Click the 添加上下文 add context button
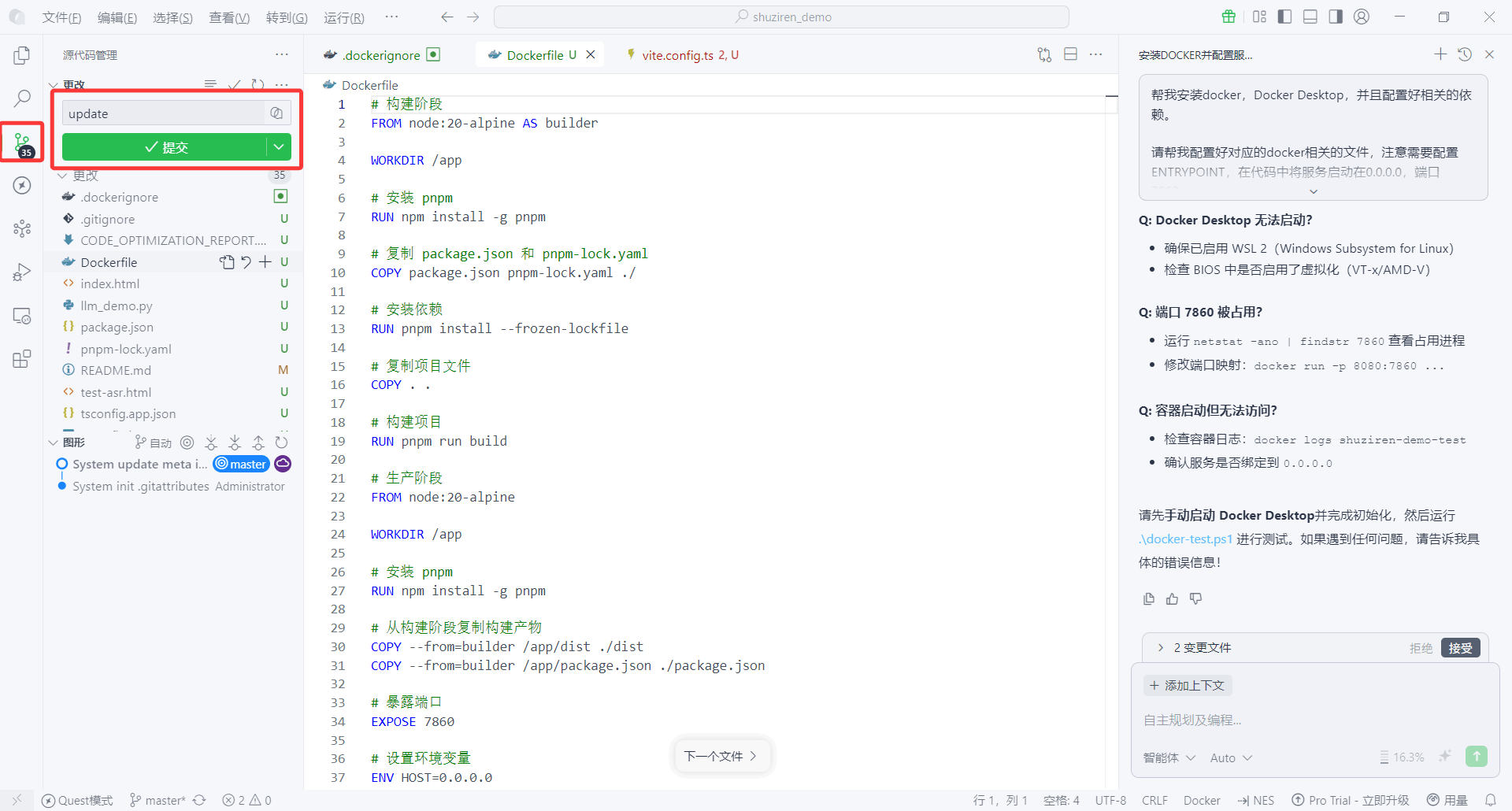The width and height of the screenshot is (1512, 811). tap(1188, 685)
